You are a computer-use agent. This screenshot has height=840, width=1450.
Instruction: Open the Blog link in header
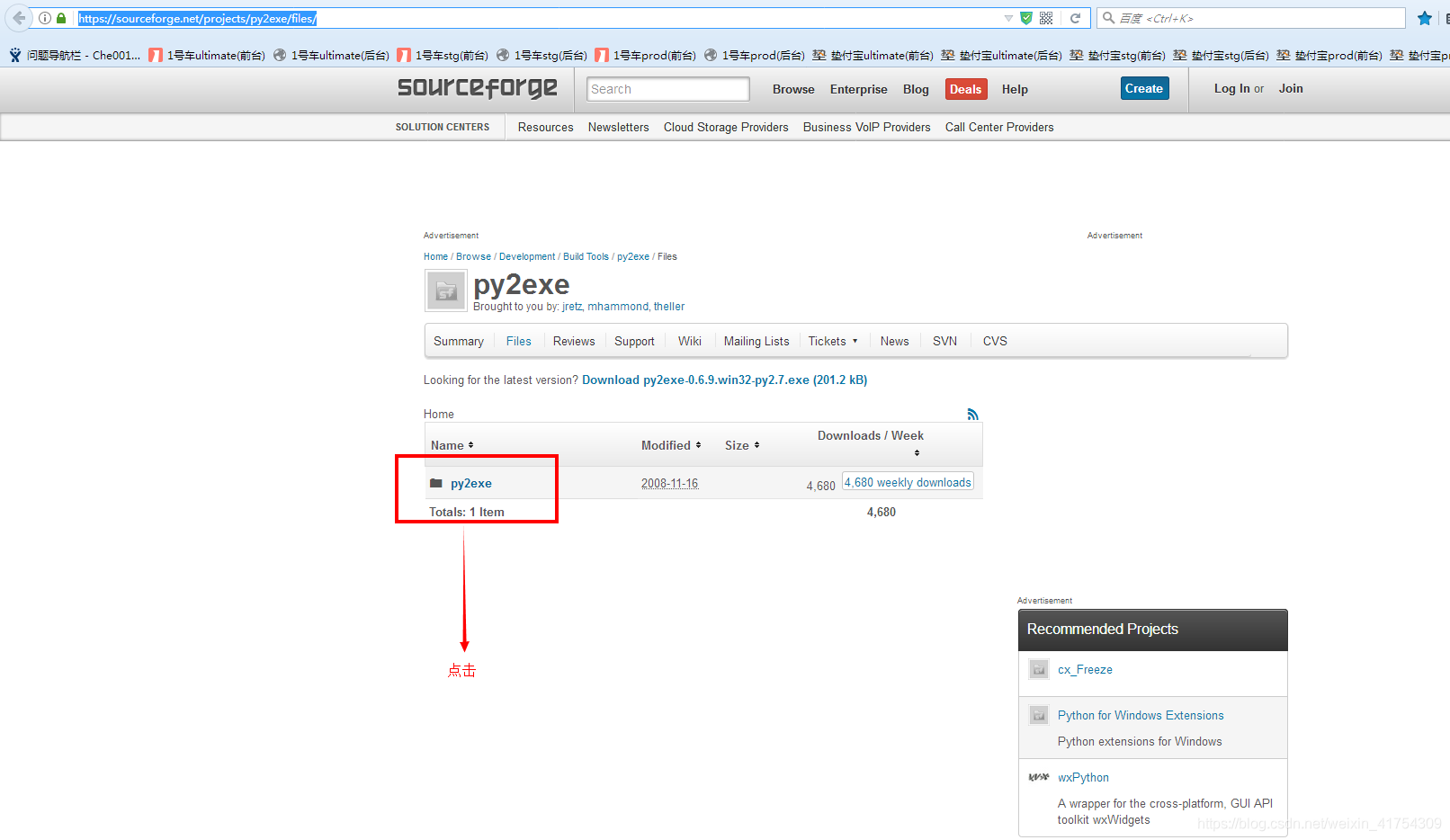916,89
